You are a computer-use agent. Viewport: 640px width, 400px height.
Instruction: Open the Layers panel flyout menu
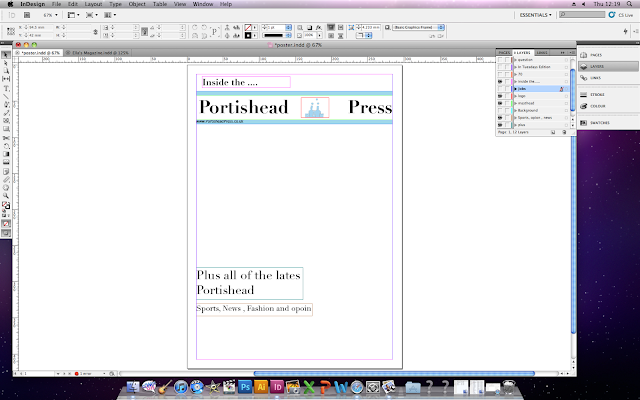571,53
